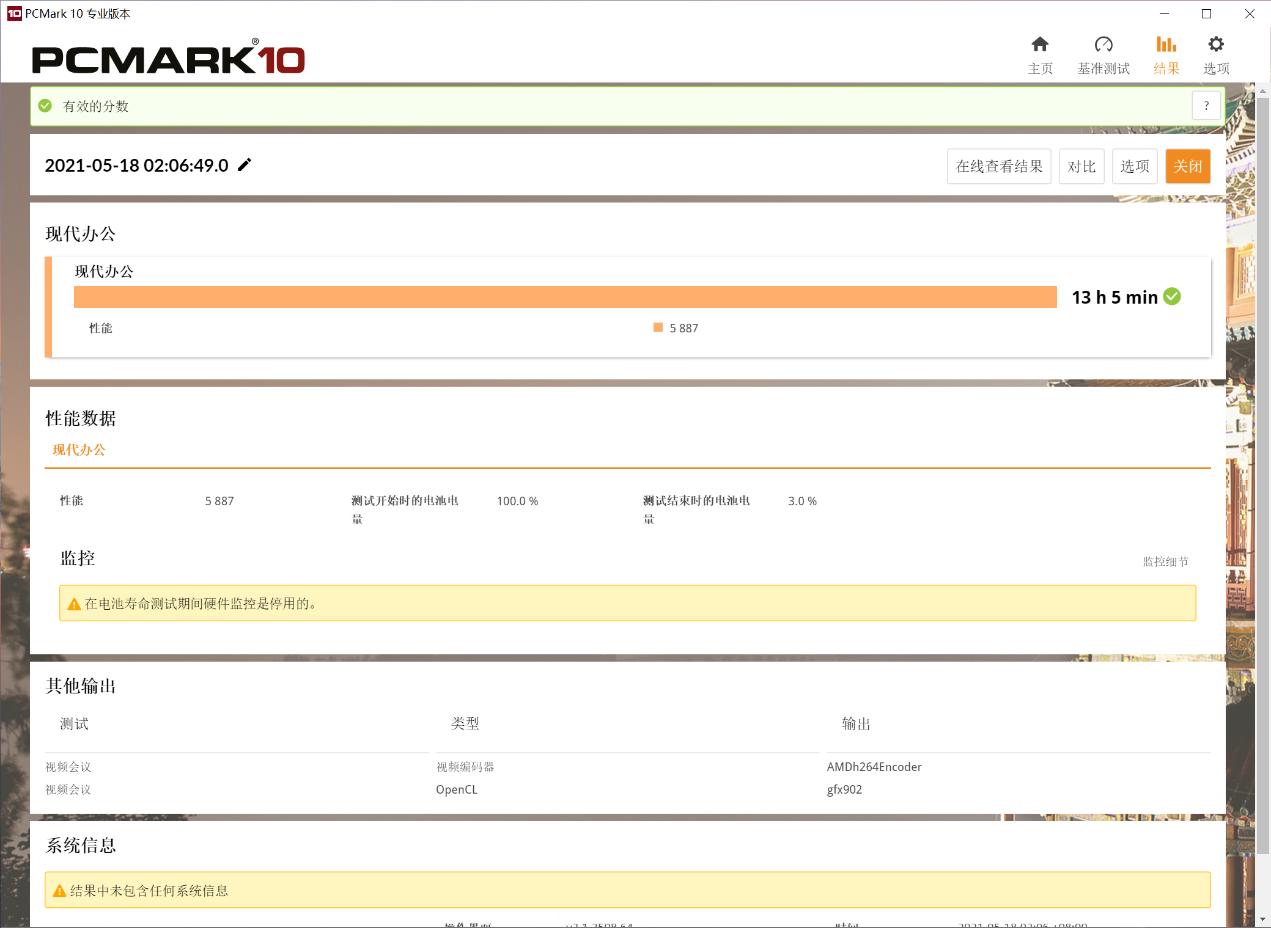Click the 在线查看结果 button
1271x928 pixels.
[x=999, y=166]
